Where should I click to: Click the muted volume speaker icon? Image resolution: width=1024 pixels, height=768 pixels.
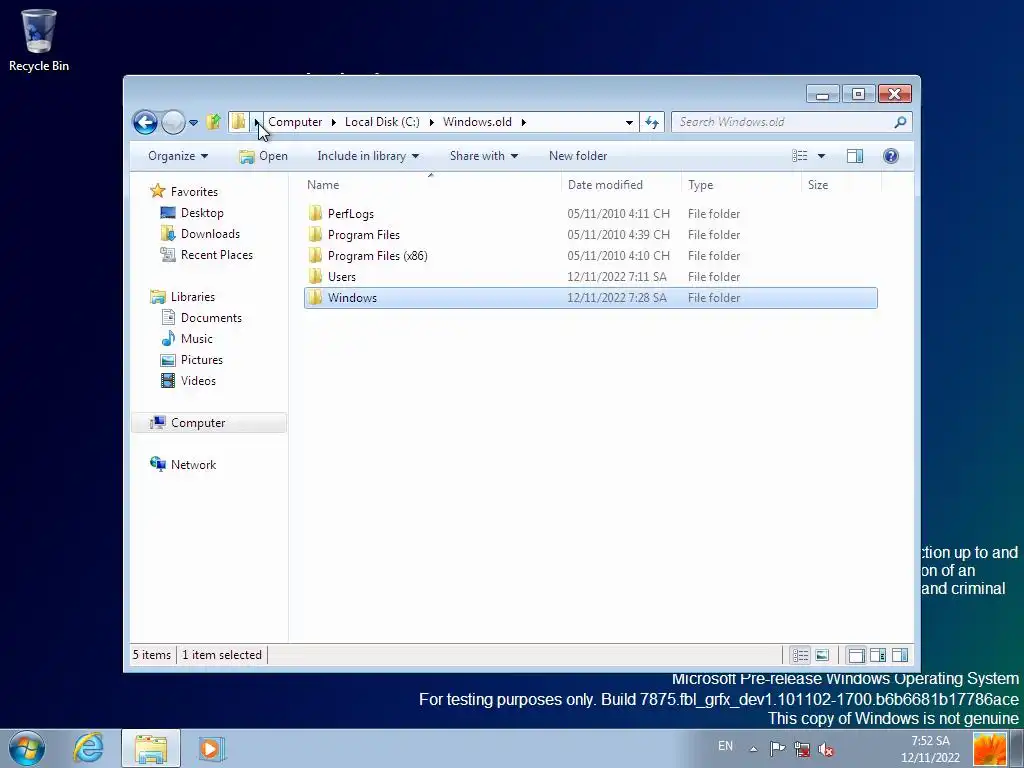pyautogui.click(x=826, y=749)
